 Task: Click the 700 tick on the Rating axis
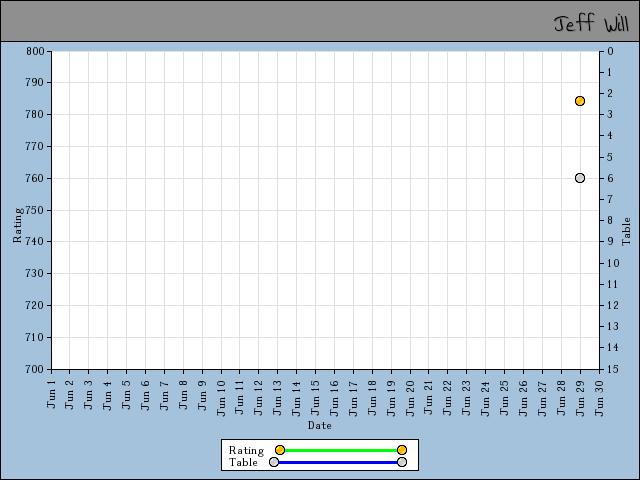coord(35,369)
